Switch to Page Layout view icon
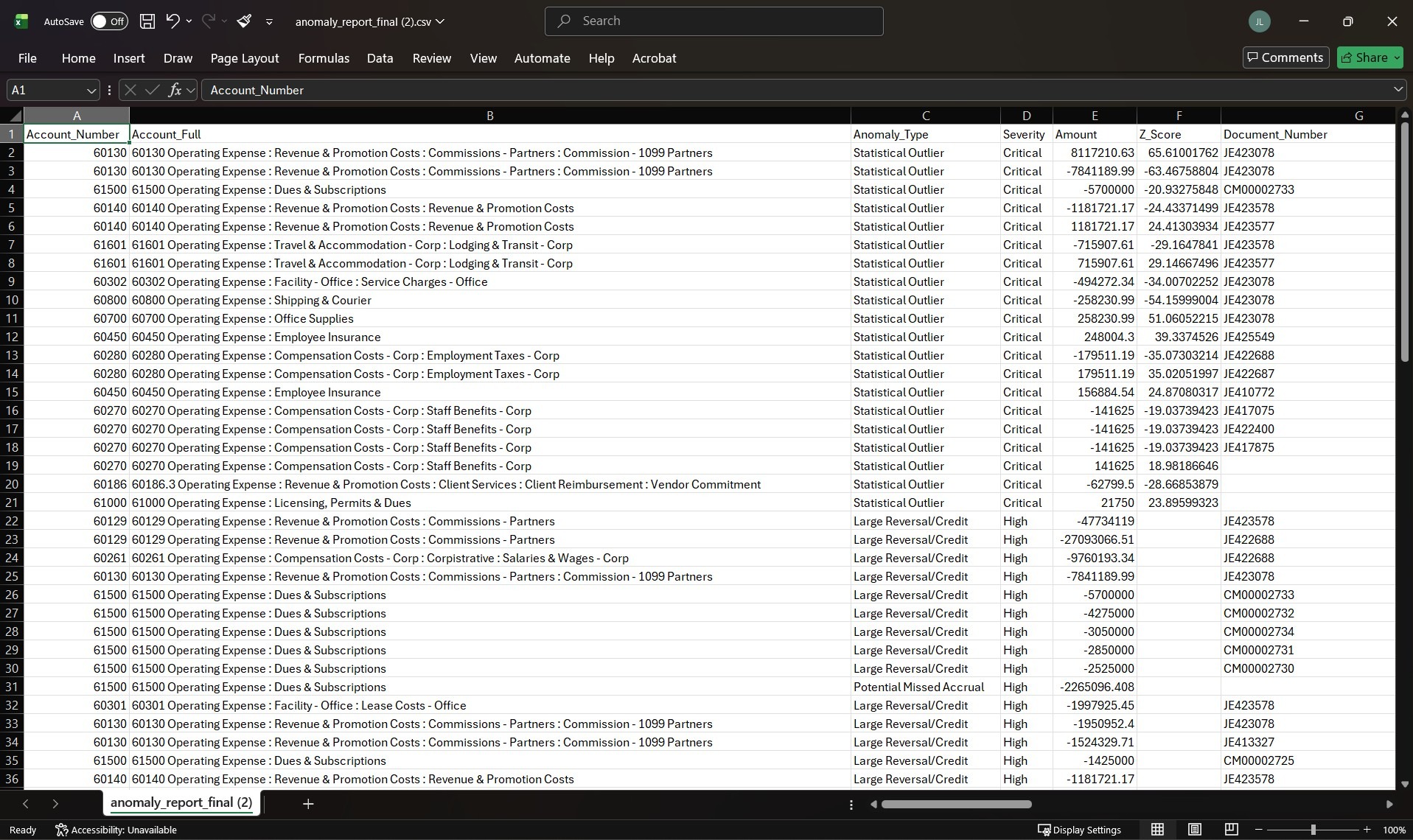Image resolution: width=1413 pixels, height=840 pixels. pos(1195,830)
